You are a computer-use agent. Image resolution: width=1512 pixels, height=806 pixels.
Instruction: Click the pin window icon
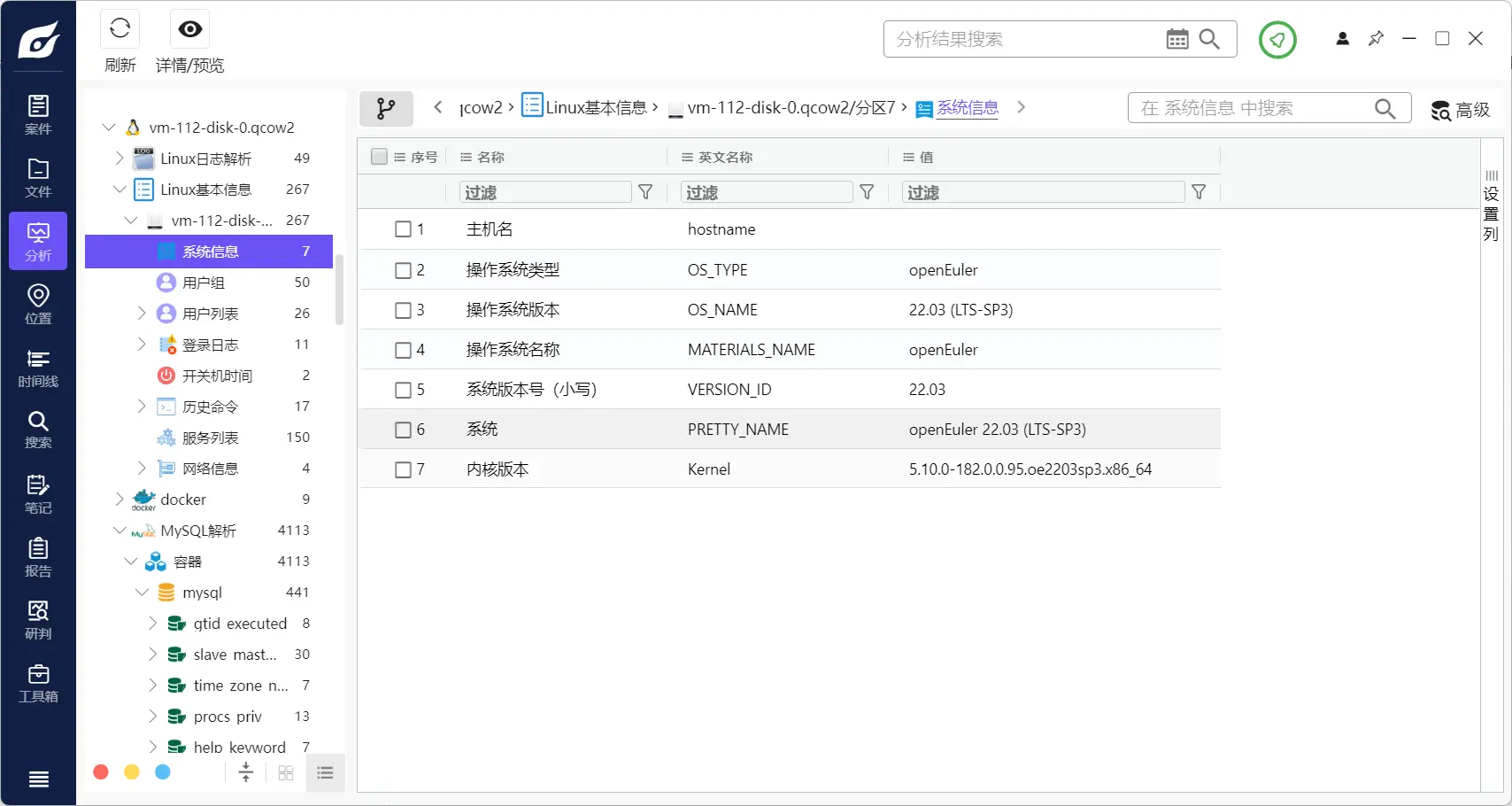1376,39
